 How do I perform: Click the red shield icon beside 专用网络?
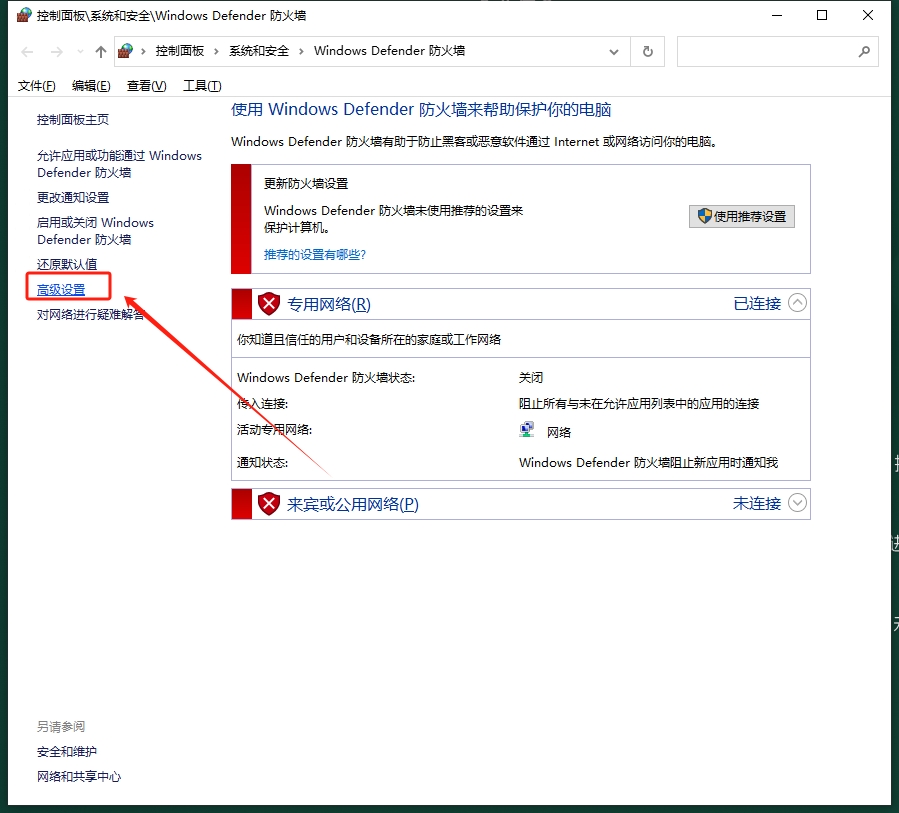coord(268,304)
